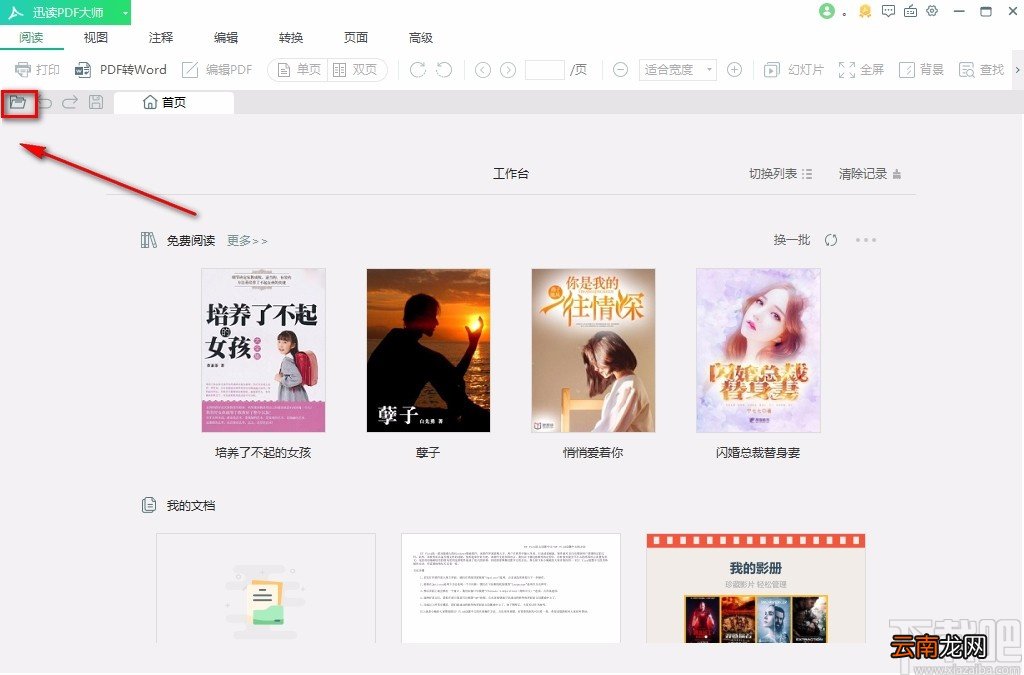Open the three dots more options
The width and height of the screenshot is (1024, 675).
click(866, 240)
